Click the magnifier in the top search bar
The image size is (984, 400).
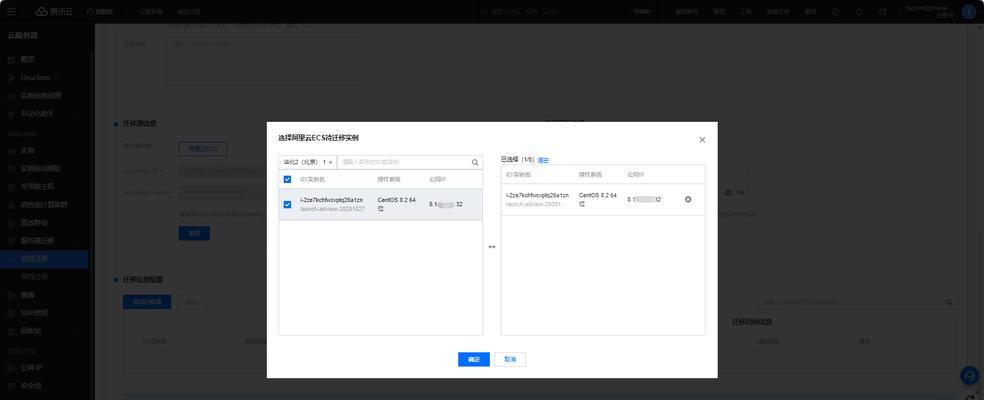(484, 11)
